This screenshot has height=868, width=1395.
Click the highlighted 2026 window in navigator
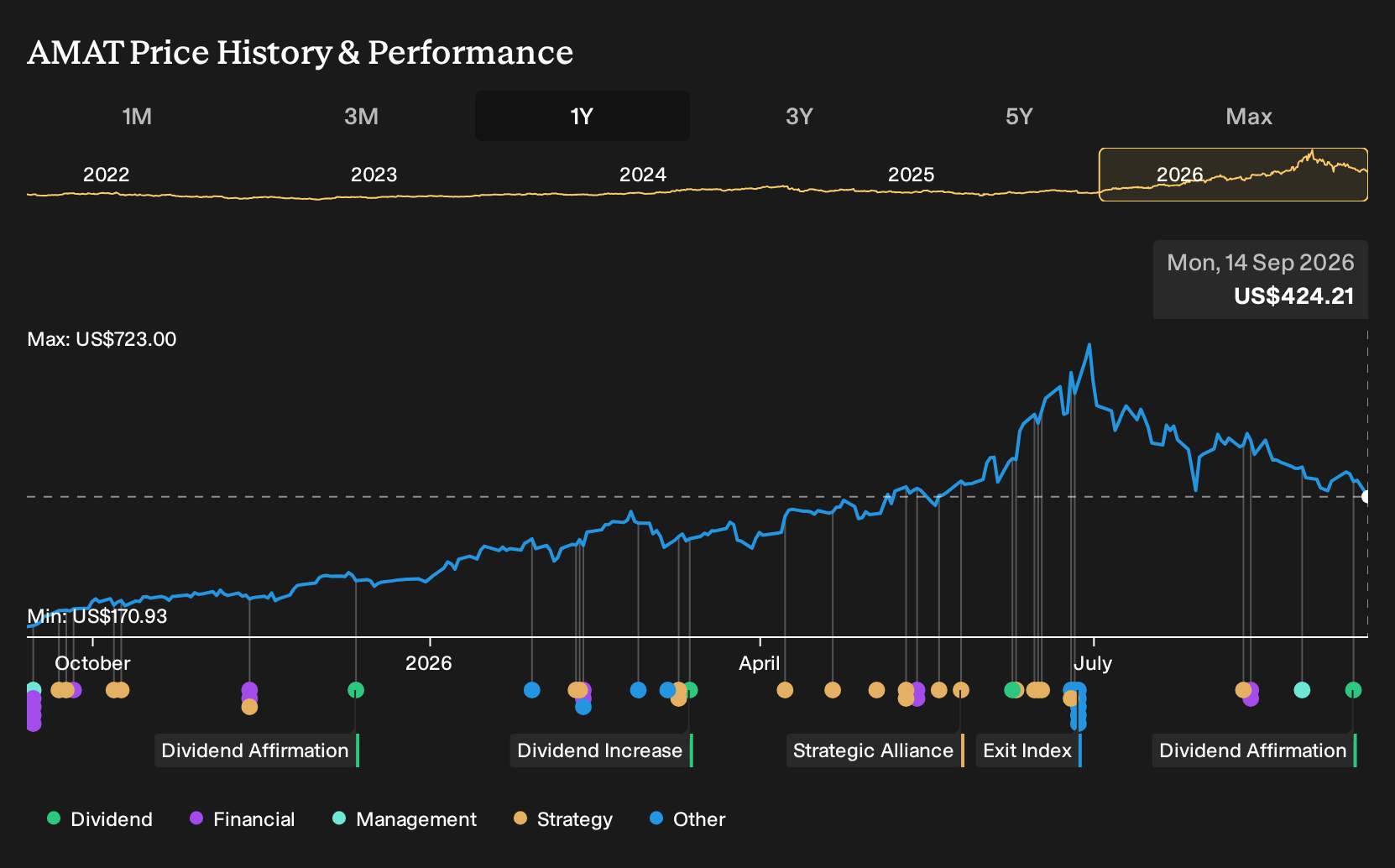pyautogui.click(x=1233, y=175)
